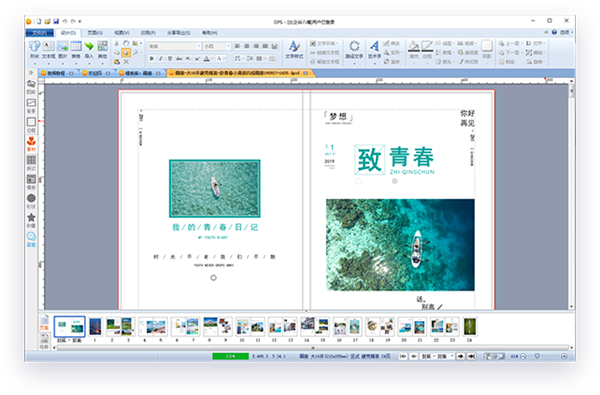Toggle italic formatting

[x=161, y=59]
